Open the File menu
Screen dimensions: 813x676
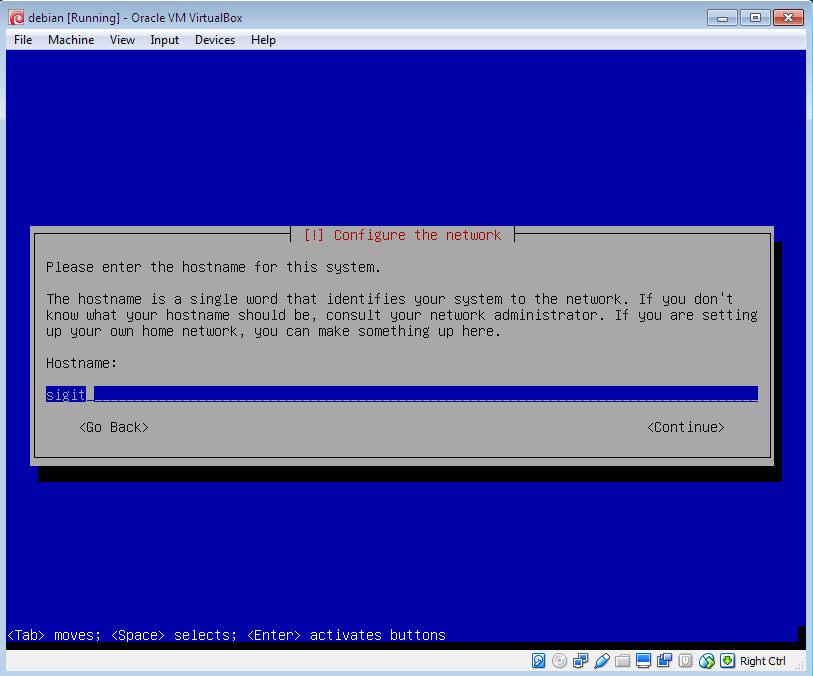(x=23, y=40)
